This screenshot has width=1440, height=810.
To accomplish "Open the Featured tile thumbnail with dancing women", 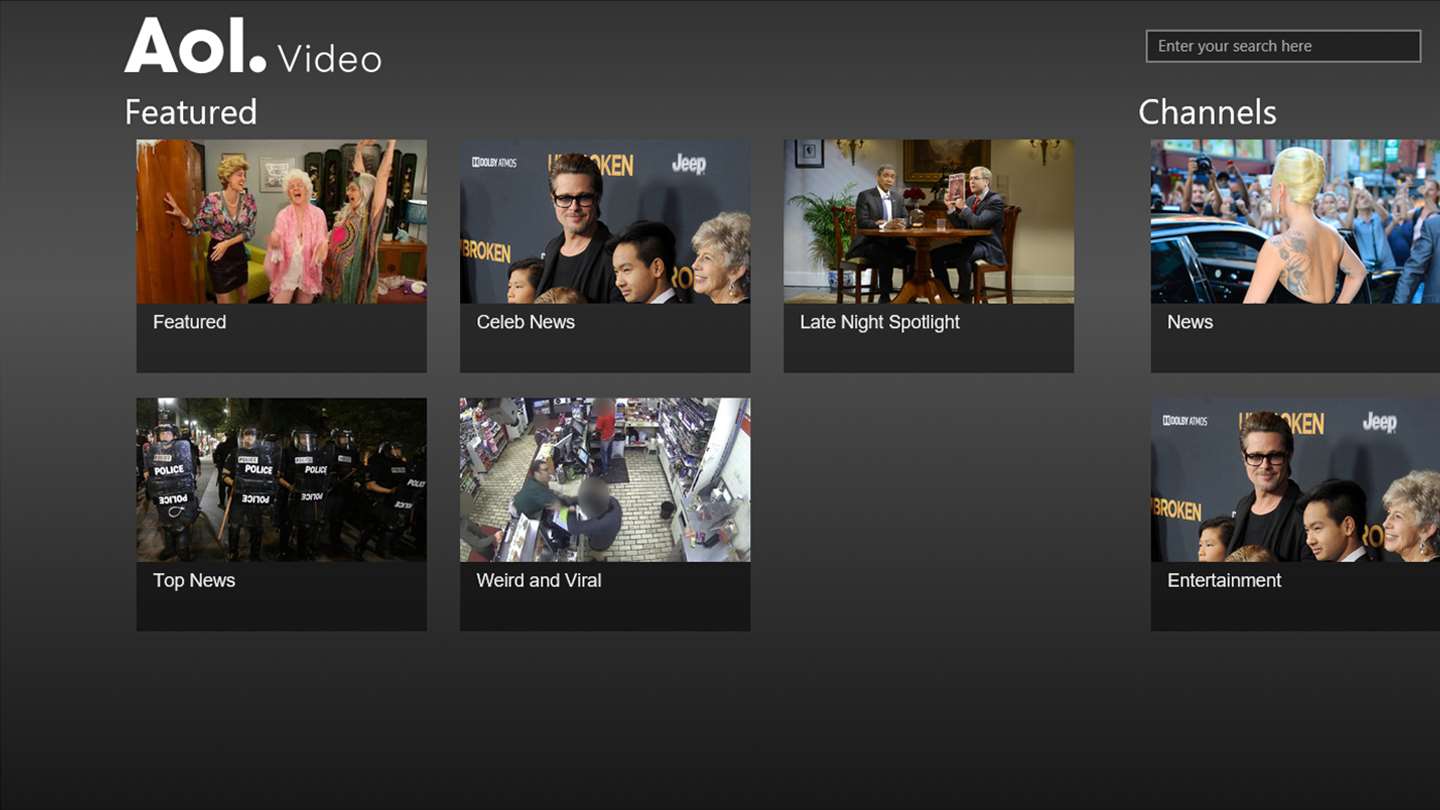I will tap(282, 221).
